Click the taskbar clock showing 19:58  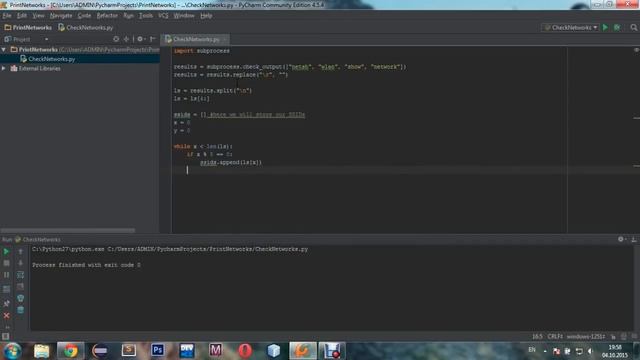(615, 351)
